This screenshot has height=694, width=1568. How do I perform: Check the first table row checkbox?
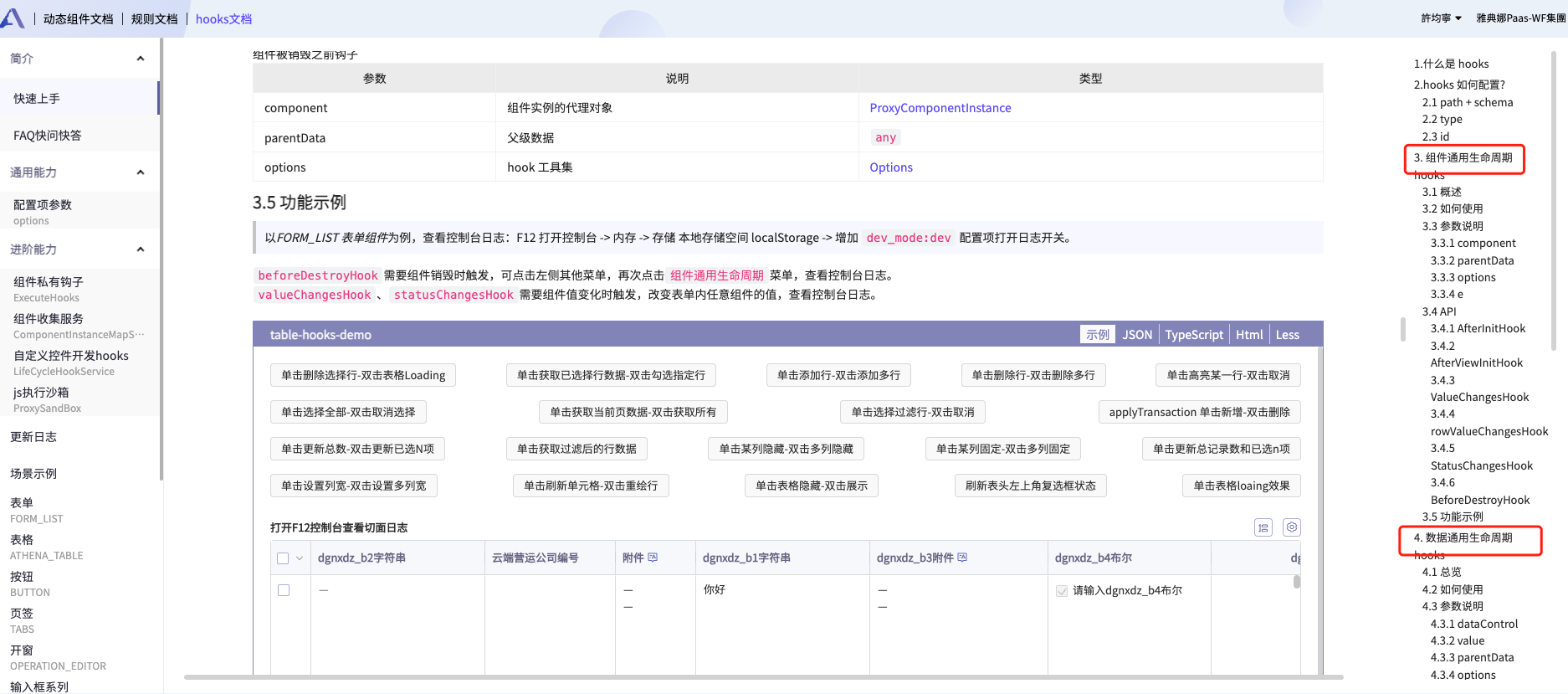click(284, 590)
